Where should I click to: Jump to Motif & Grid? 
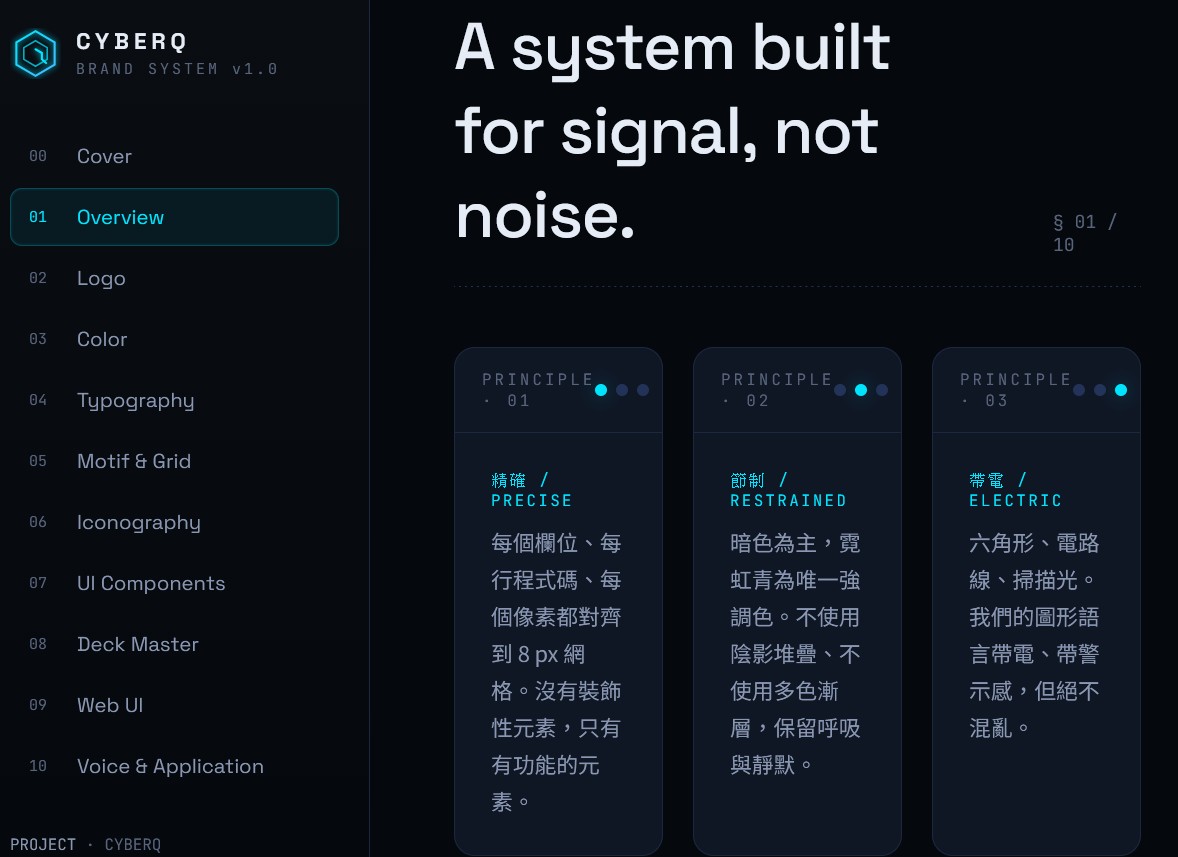pos(134,461)
